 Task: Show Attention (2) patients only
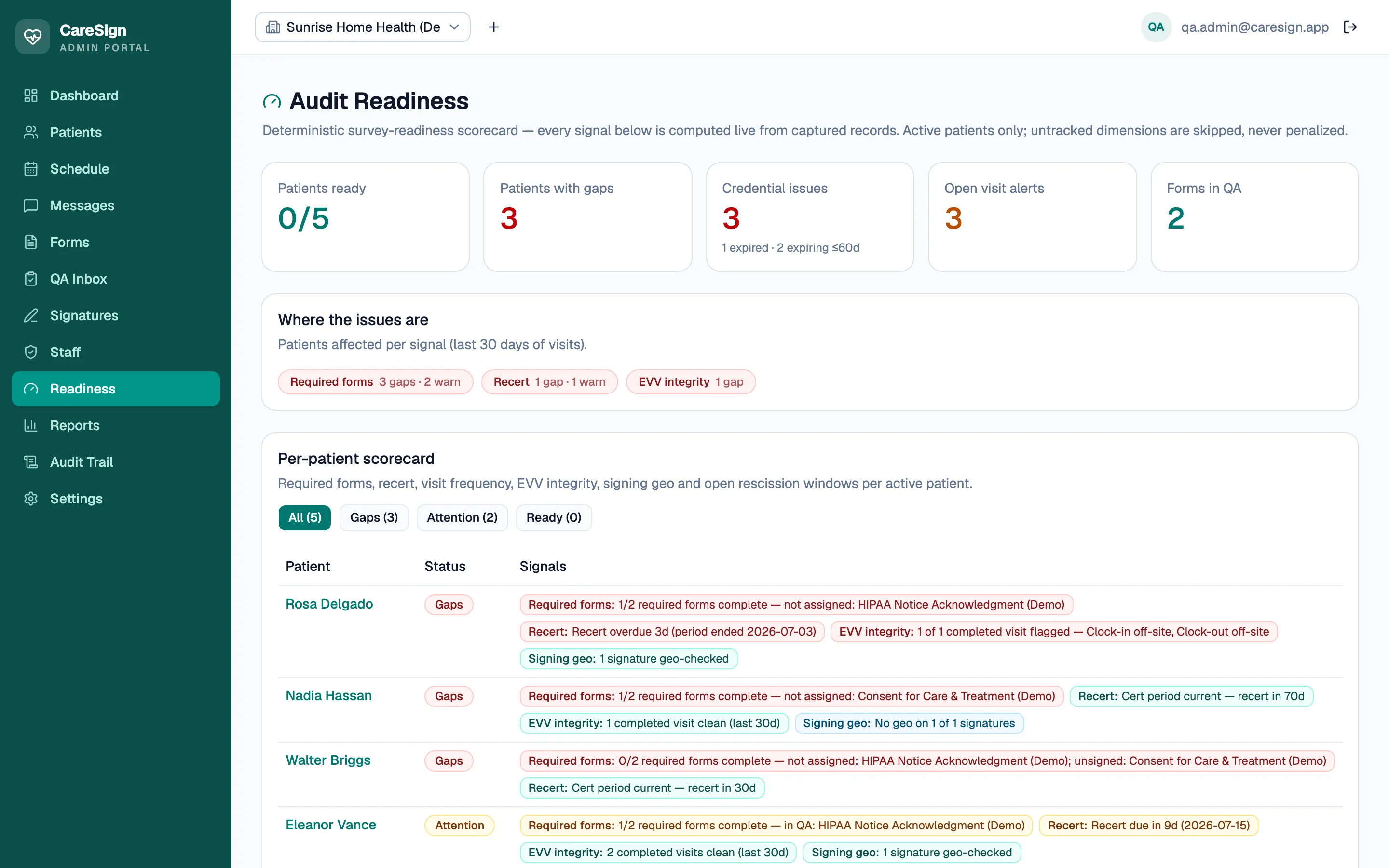(462, 518)
